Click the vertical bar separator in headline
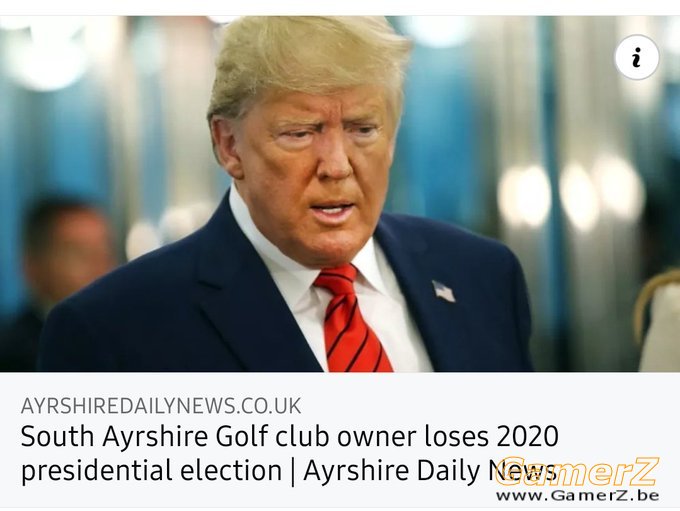The height and width of the screenshot is (511, 680). [293, 472]
